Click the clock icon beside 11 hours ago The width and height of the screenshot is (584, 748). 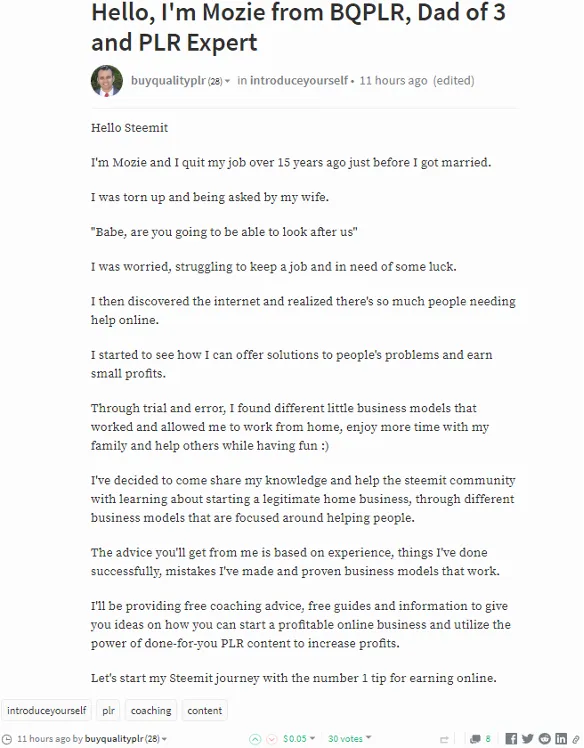pyautogui.click(x=8, y=739)
